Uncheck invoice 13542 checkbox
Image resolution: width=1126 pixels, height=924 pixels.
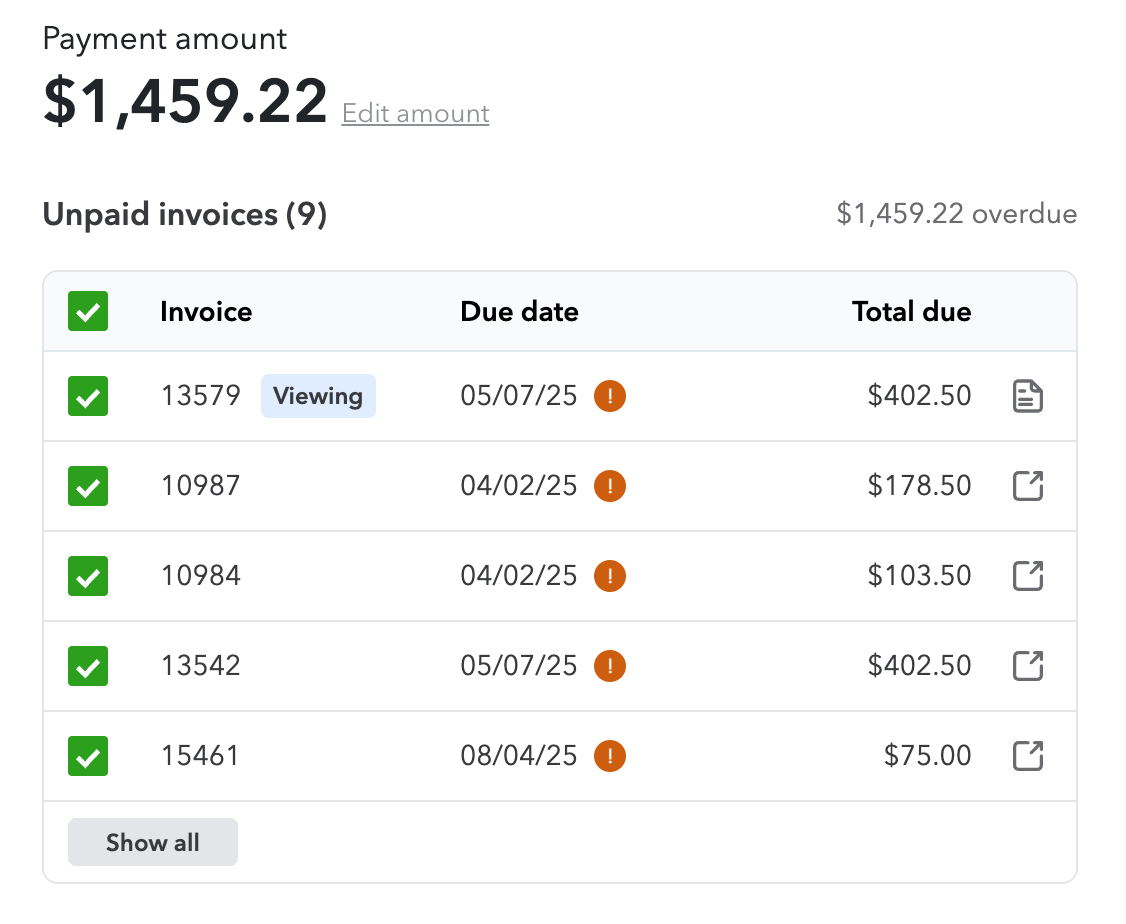(88, 666)
